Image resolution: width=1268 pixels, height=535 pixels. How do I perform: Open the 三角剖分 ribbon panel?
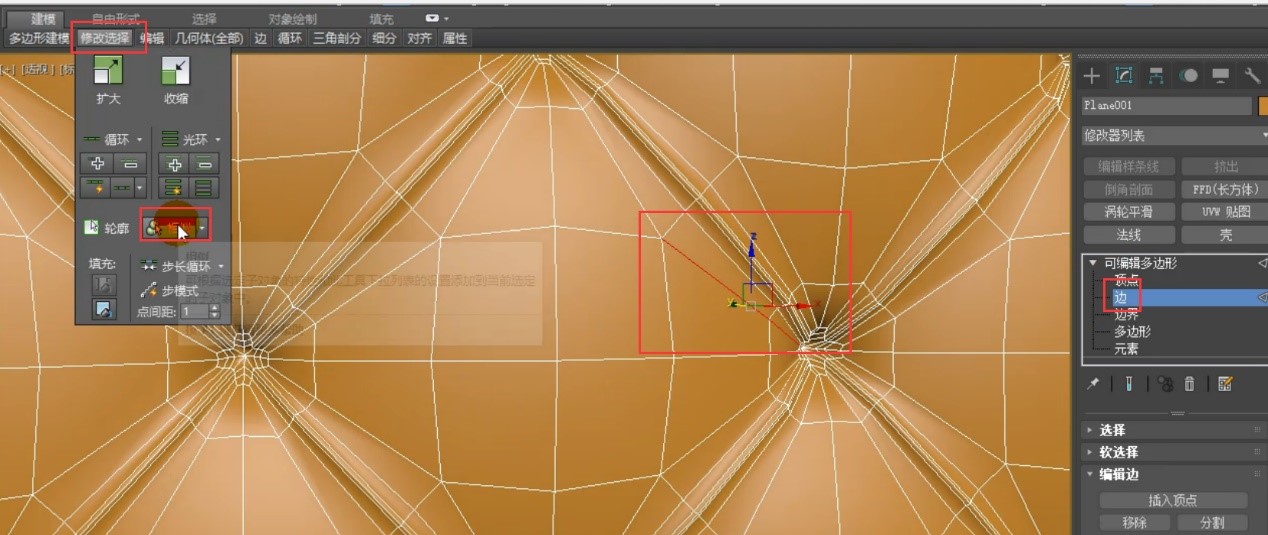coord(337,38)
